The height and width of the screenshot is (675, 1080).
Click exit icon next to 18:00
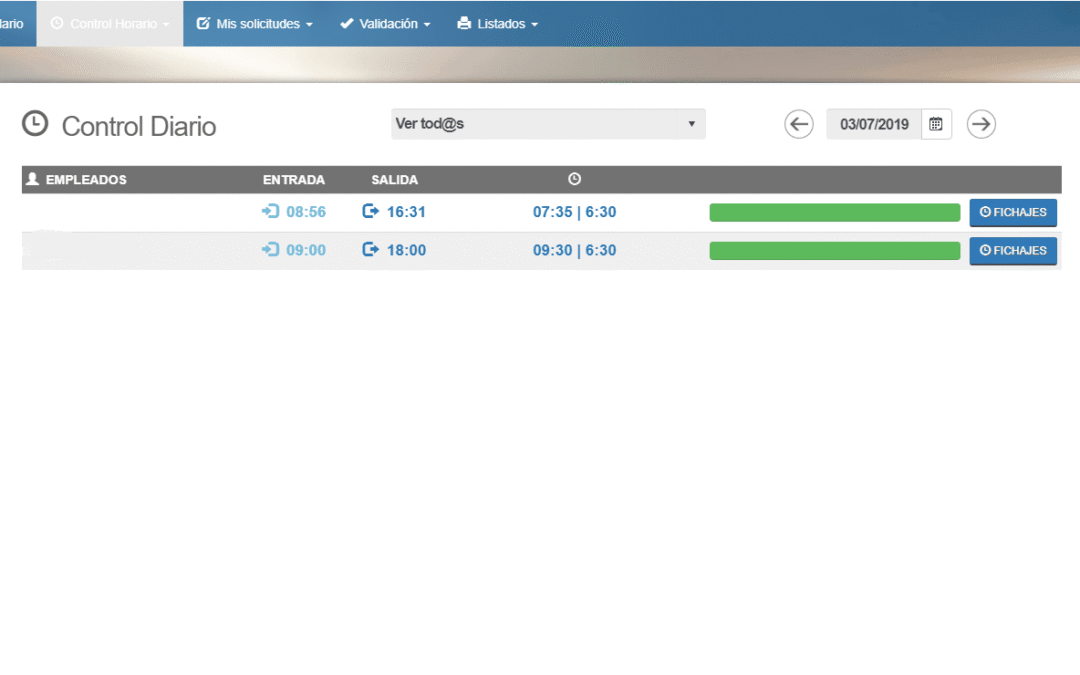click(x=371, y=250)
